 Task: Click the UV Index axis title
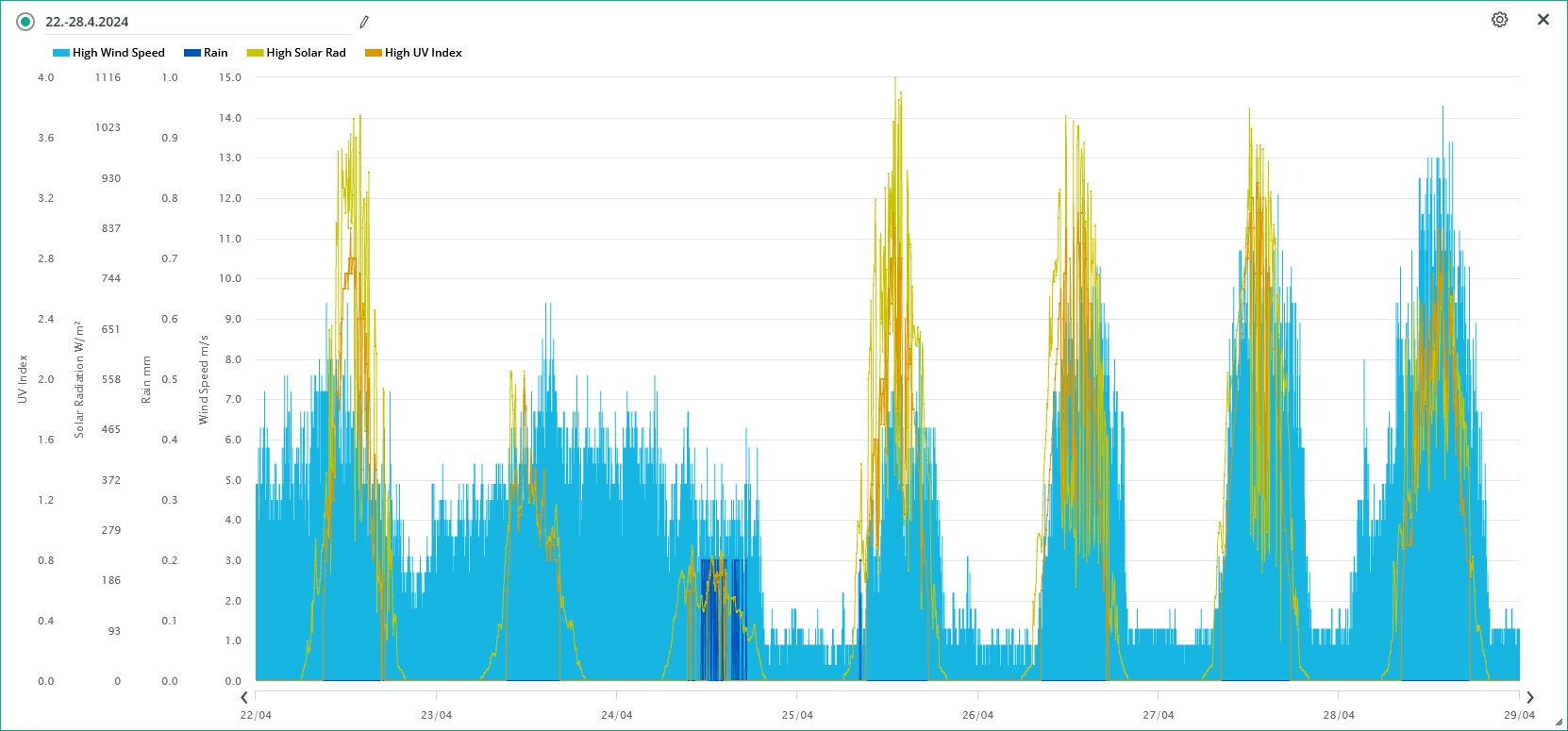tap(23, 379)
